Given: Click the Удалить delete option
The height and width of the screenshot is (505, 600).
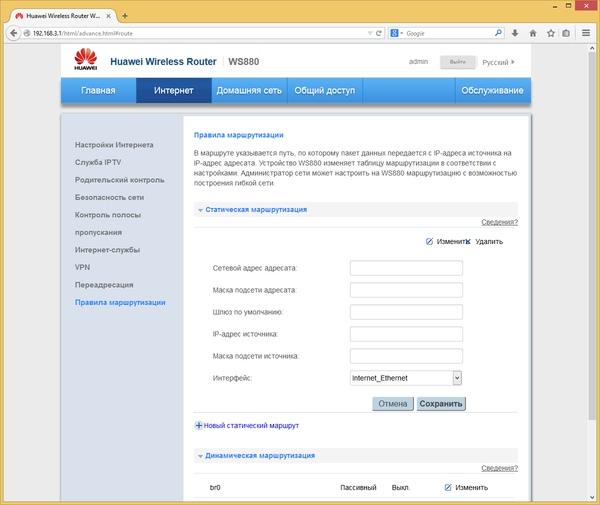Looking at the screenshot, I should pos(489,241).
